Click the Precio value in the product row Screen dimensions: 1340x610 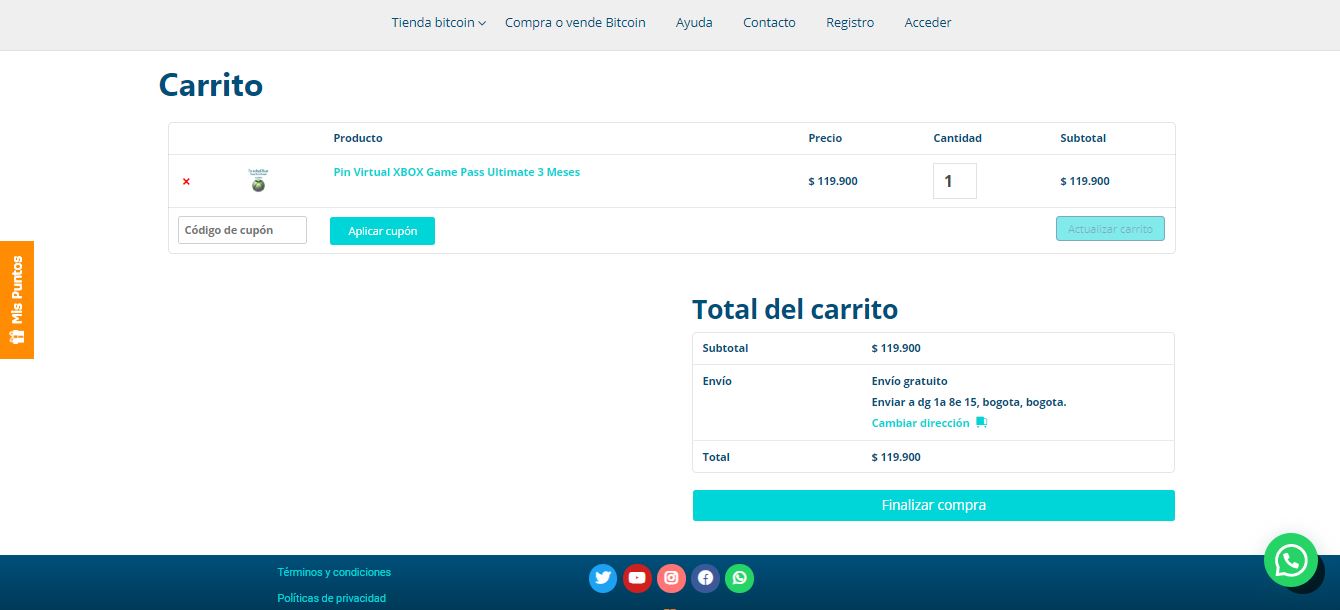click(x=833, y=181)
